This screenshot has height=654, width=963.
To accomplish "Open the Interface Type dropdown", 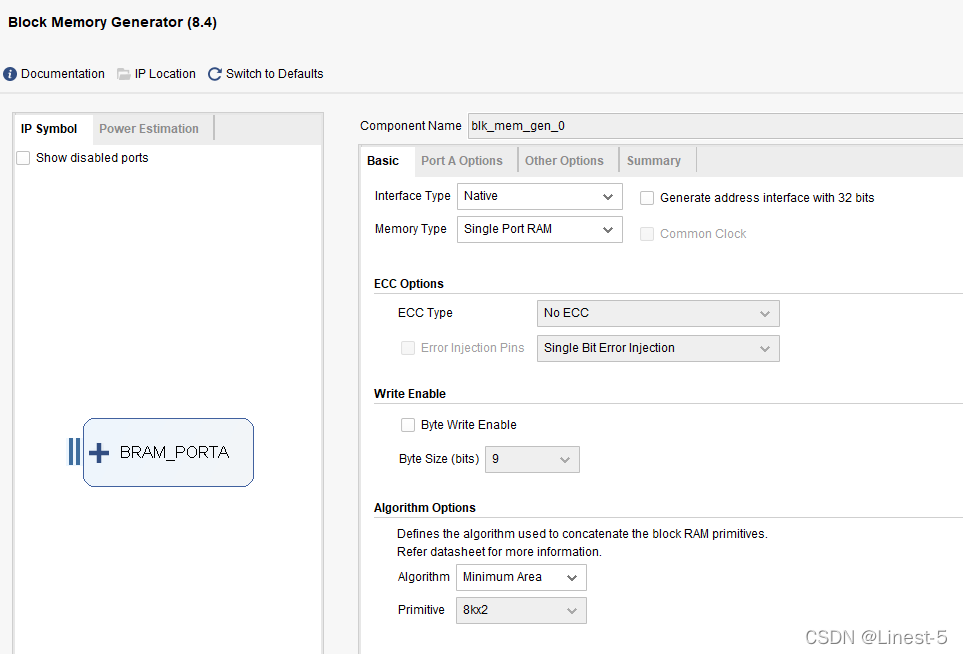I will (540, 197).
